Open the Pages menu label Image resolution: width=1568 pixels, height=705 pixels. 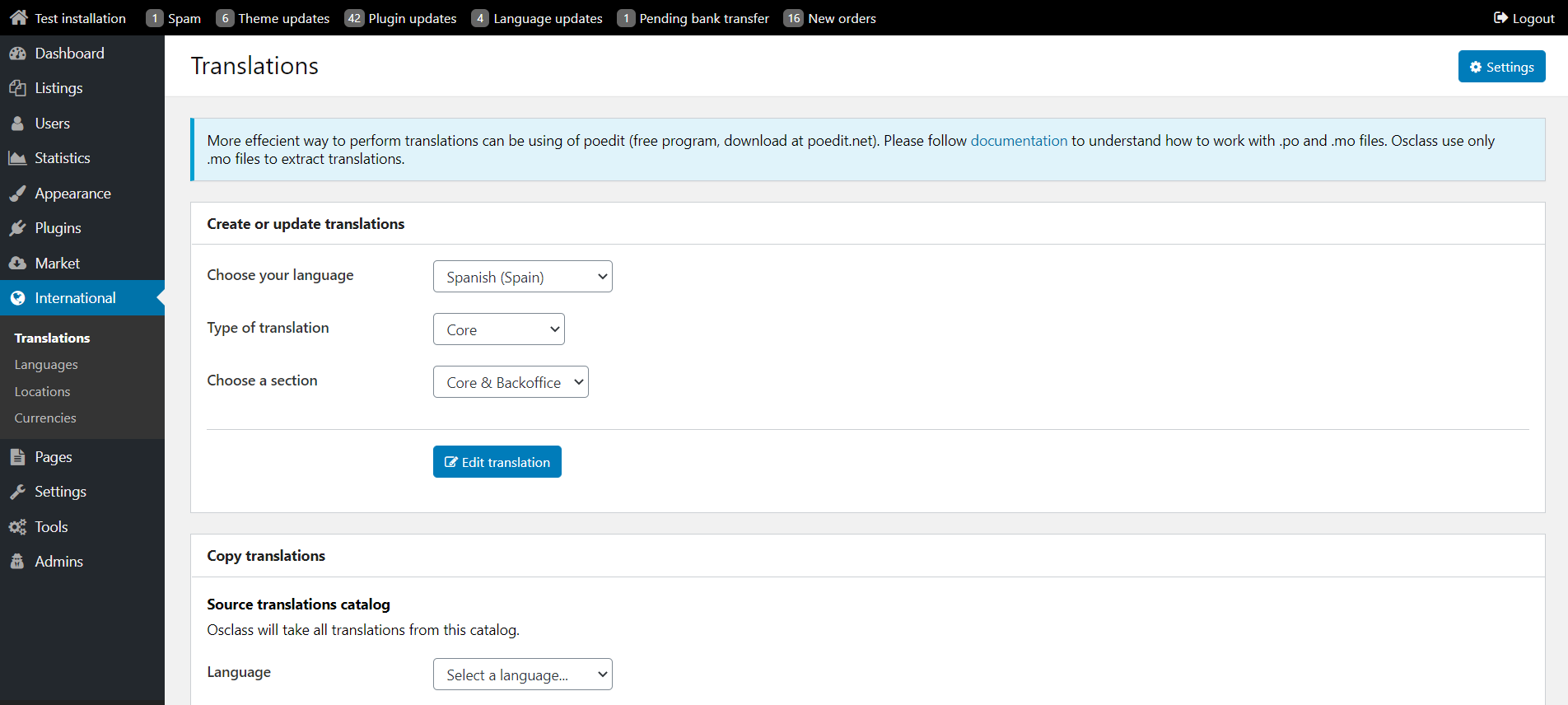[54, 457]
